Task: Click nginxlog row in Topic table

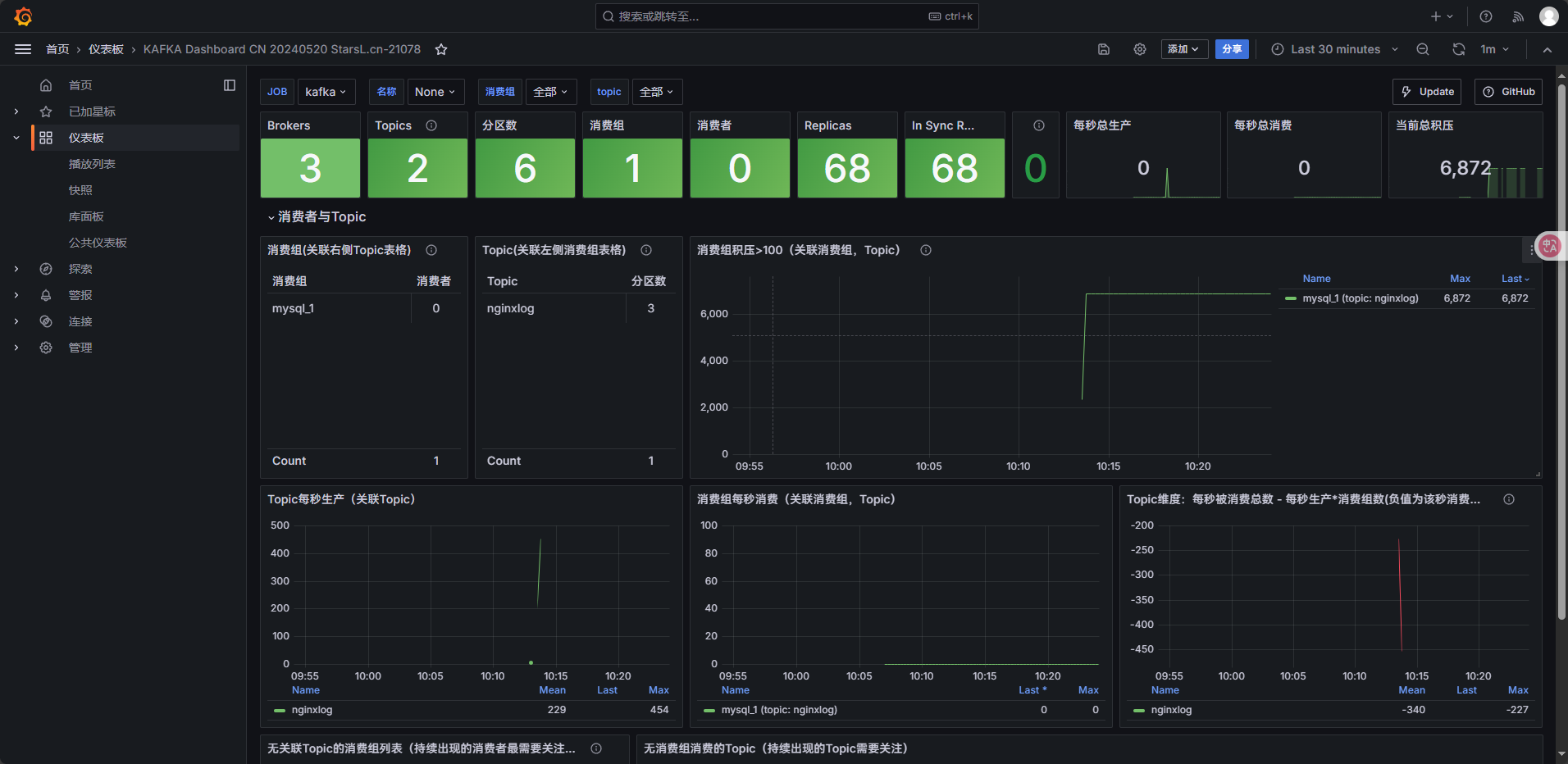Action: click(577, 308)
